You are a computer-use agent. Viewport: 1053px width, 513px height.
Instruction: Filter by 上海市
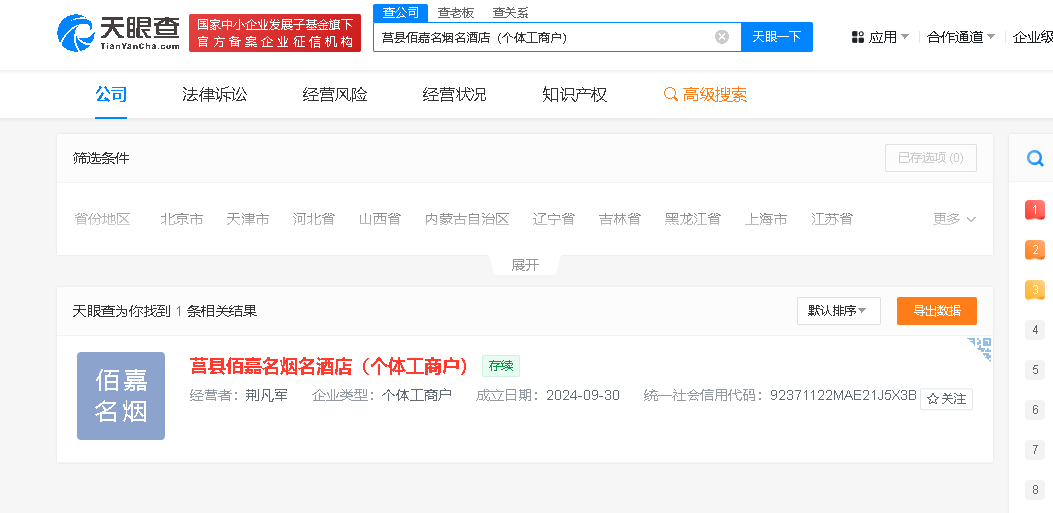766,219
